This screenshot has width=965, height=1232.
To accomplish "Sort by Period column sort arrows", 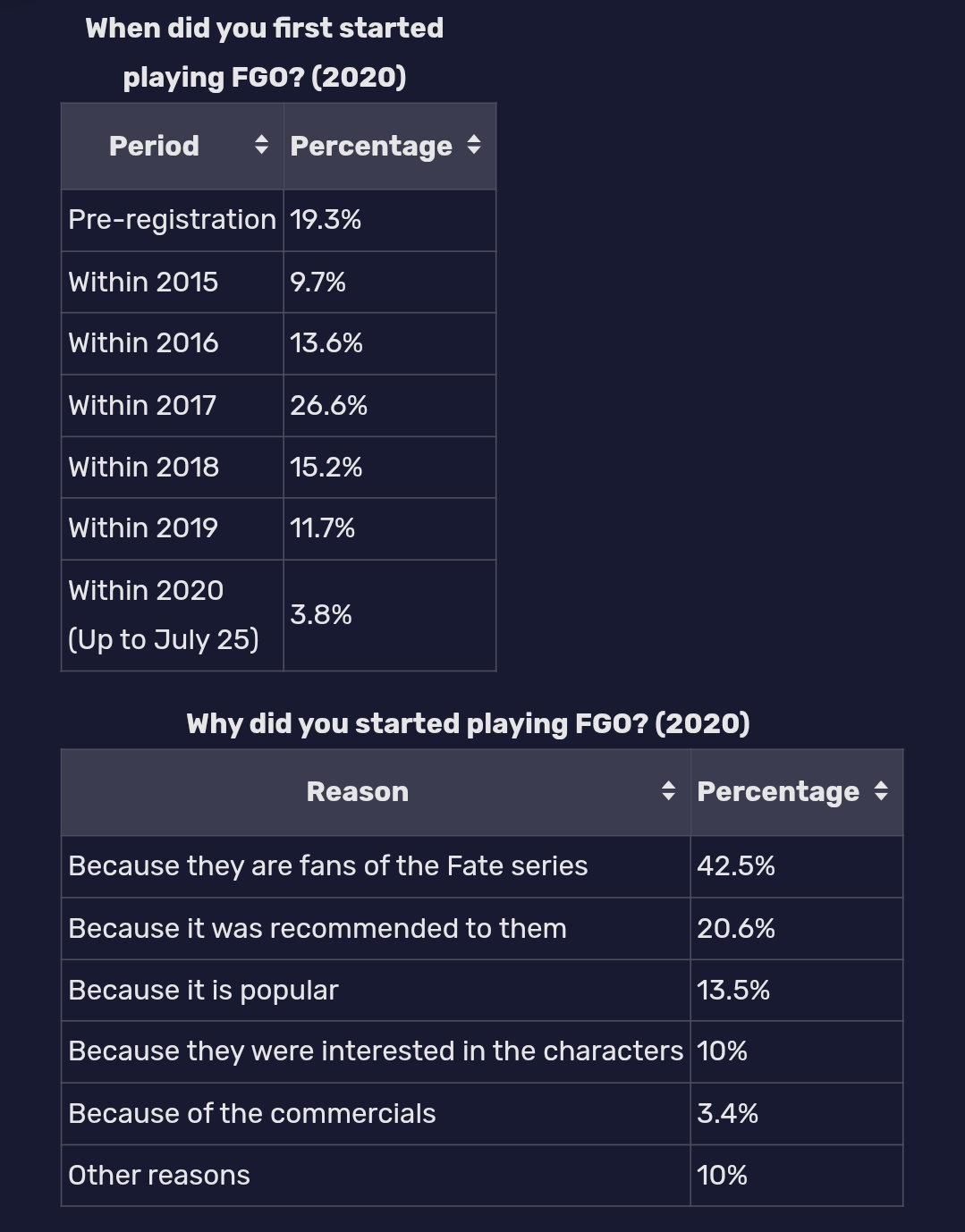I will [x=261, y=145].
